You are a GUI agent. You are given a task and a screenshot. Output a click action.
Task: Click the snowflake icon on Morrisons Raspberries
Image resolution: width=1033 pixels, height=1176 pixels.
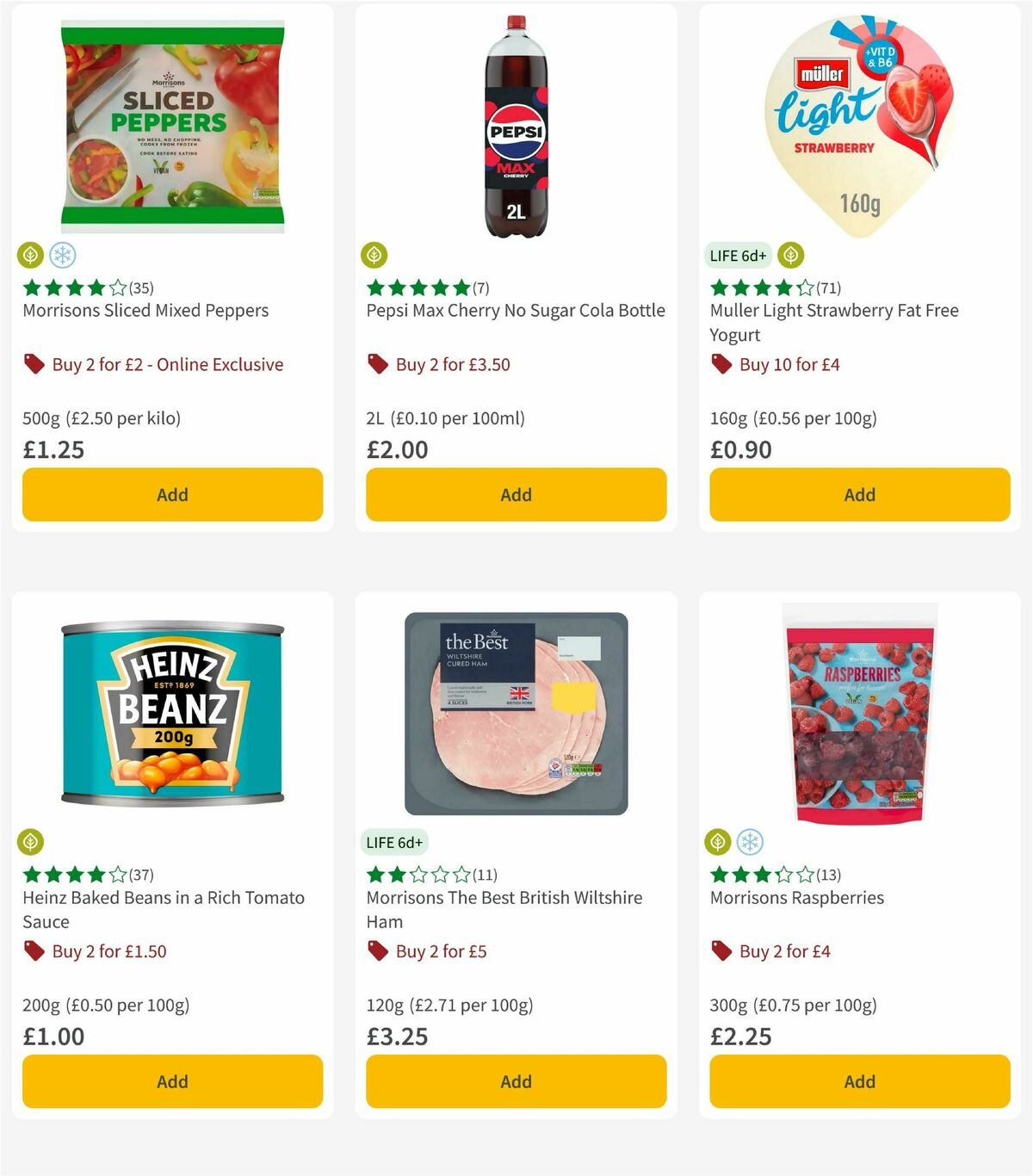coord(752,842)
